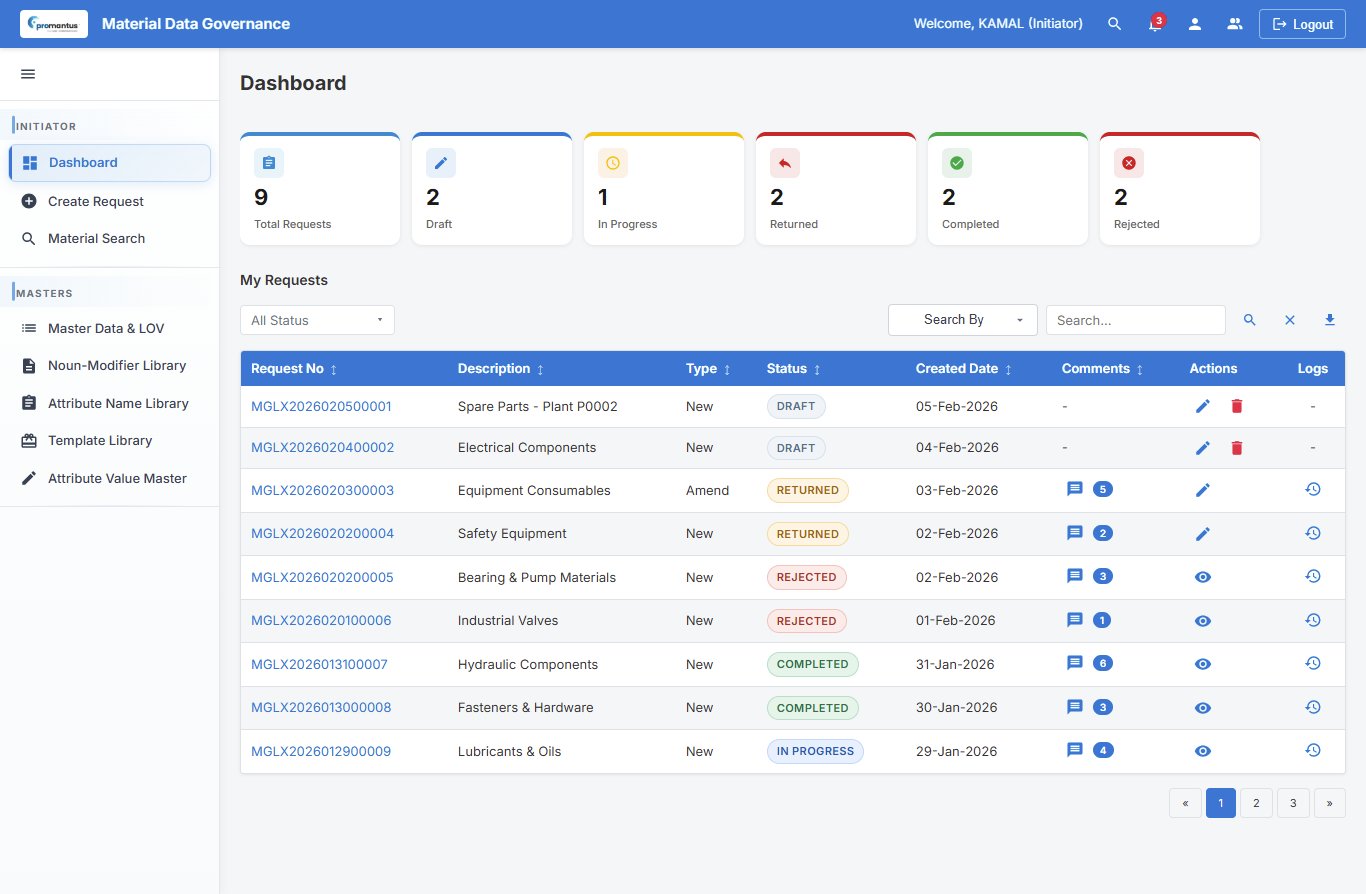
Task: Open comments for Equipment Consumables request
Action: coord(1074,489)
